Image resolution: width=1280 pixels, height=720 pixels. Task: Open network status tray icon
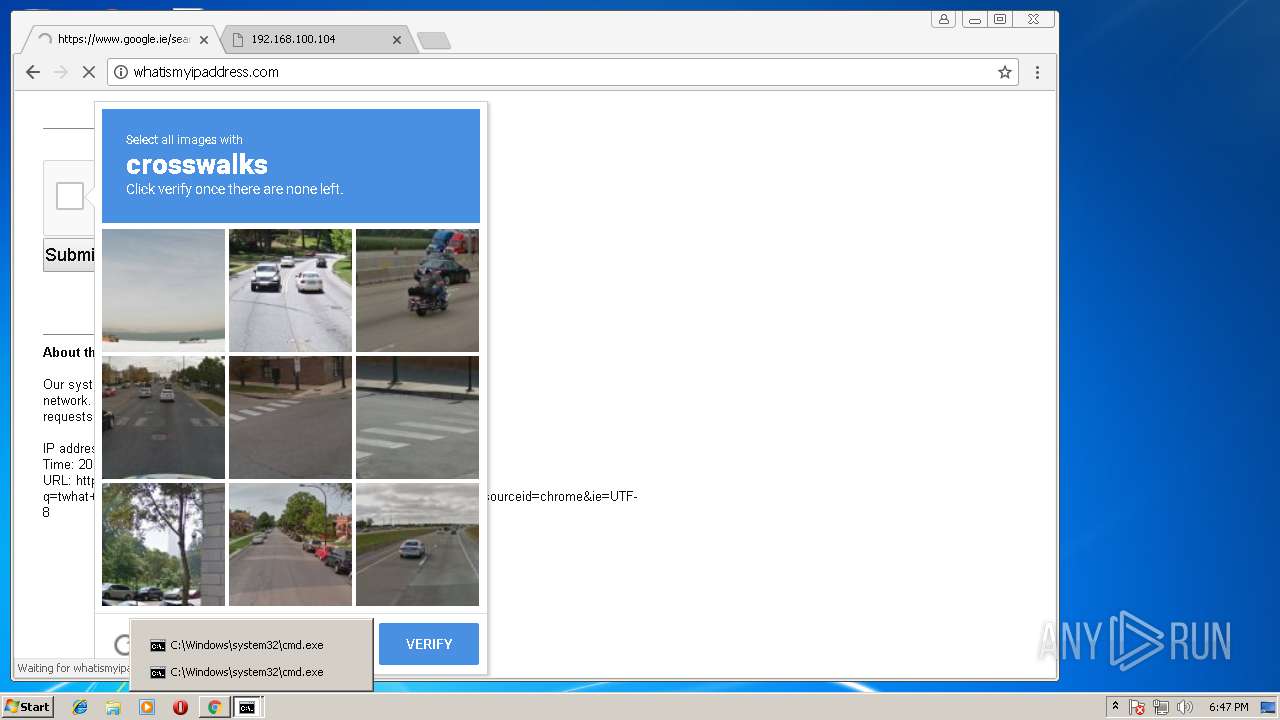pyautogui.click(x=1161, y=707)
